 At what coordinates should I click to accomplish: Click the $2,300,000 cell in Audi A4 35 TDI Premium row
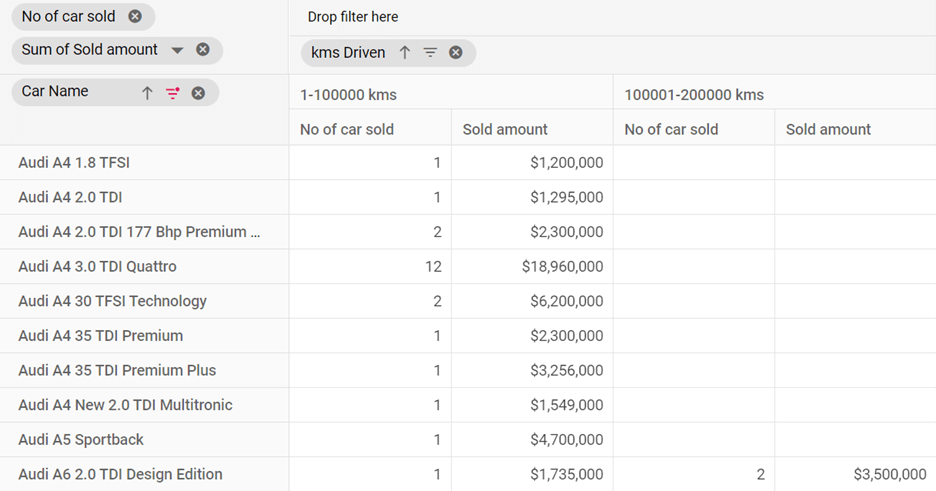point(532,335)
